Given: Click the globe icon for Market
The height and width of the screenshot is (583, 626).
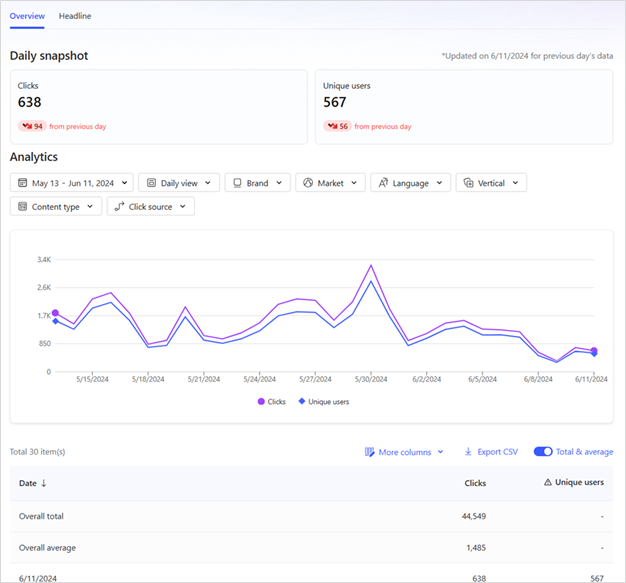Looking at the screenshot, I should [308, 183].
